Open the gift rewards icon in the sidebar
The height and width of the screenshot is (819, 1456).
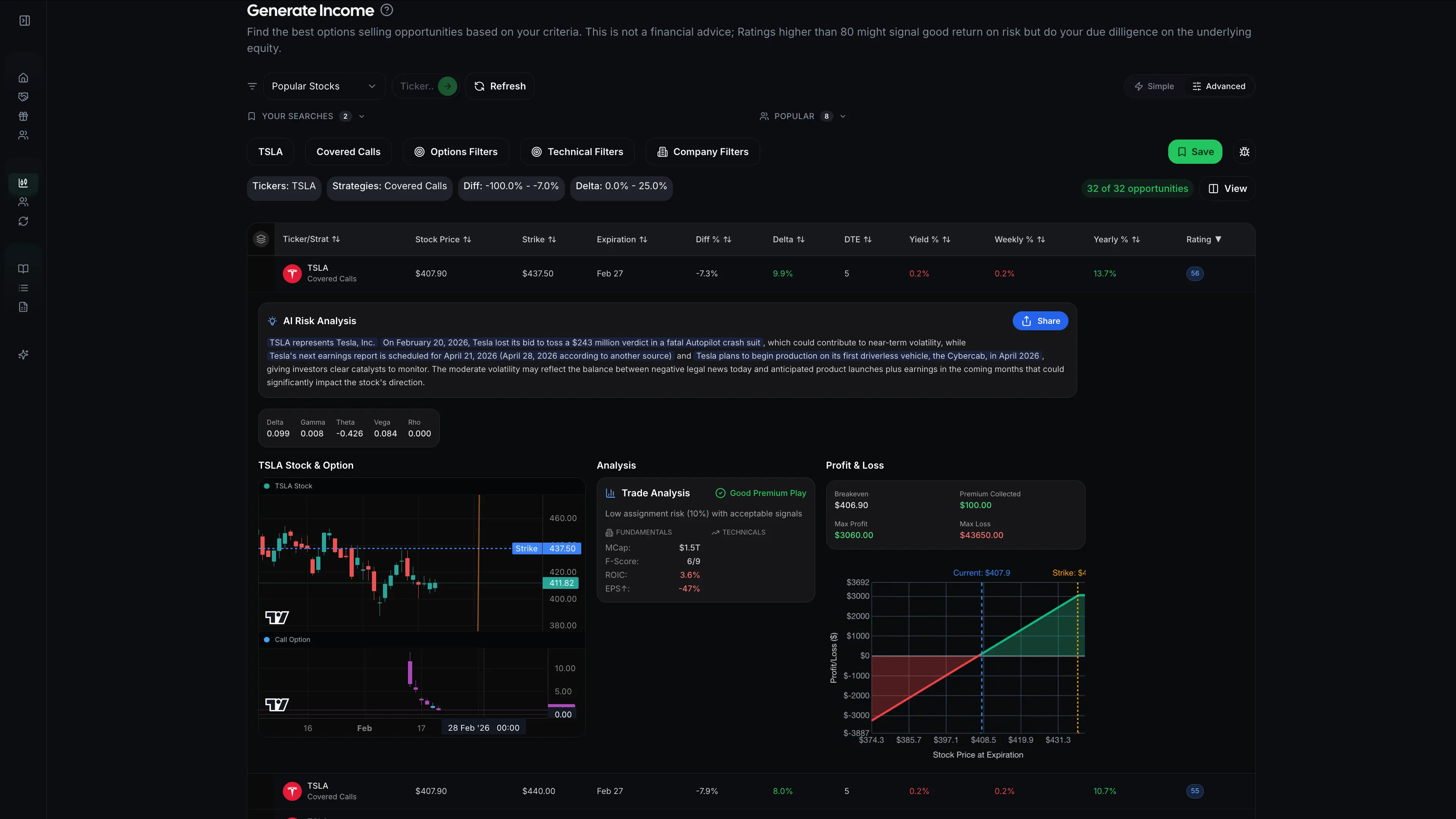click(x=23, y=116)
